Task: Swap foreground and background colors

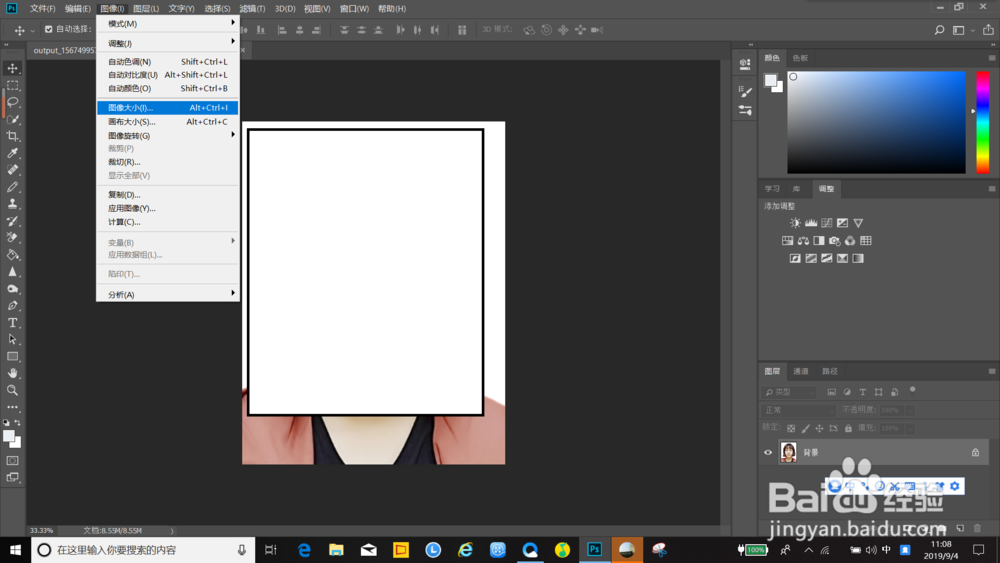Action: pyautogui.click(x=18, y=423)
